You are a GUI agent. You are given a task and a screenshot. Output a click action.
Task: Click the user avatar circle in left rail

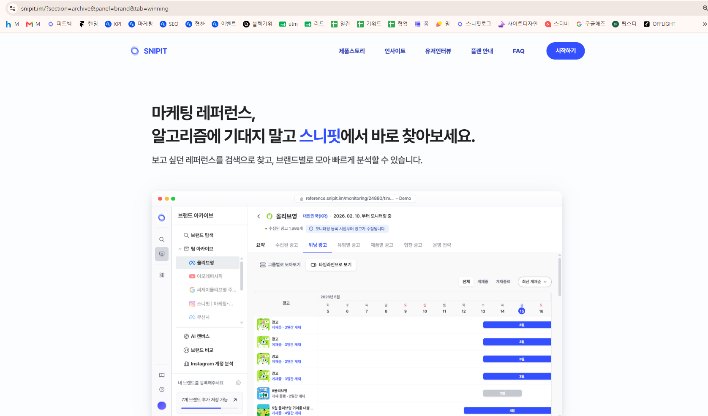[162, 406]
